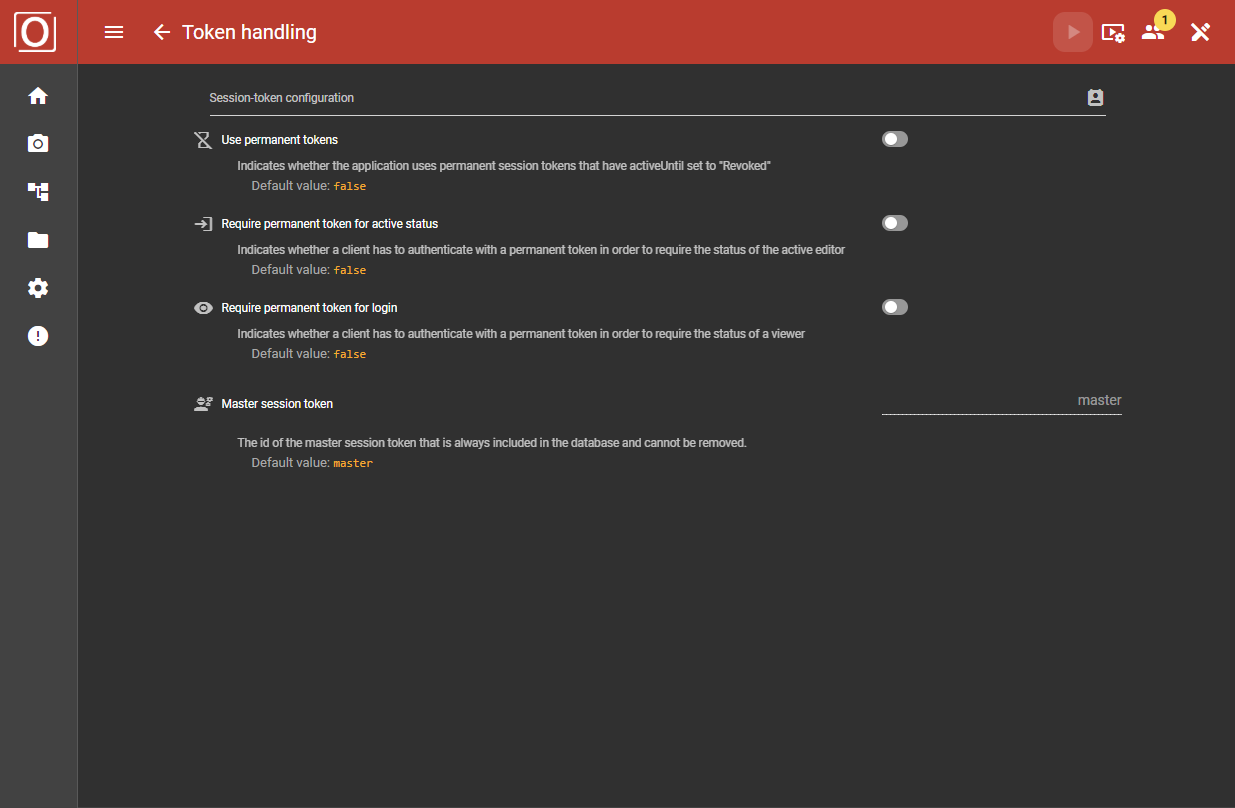This screenshot has width=1235, height=808.
Task: Click the Token handling page title
Action: (x=249, y=32)
